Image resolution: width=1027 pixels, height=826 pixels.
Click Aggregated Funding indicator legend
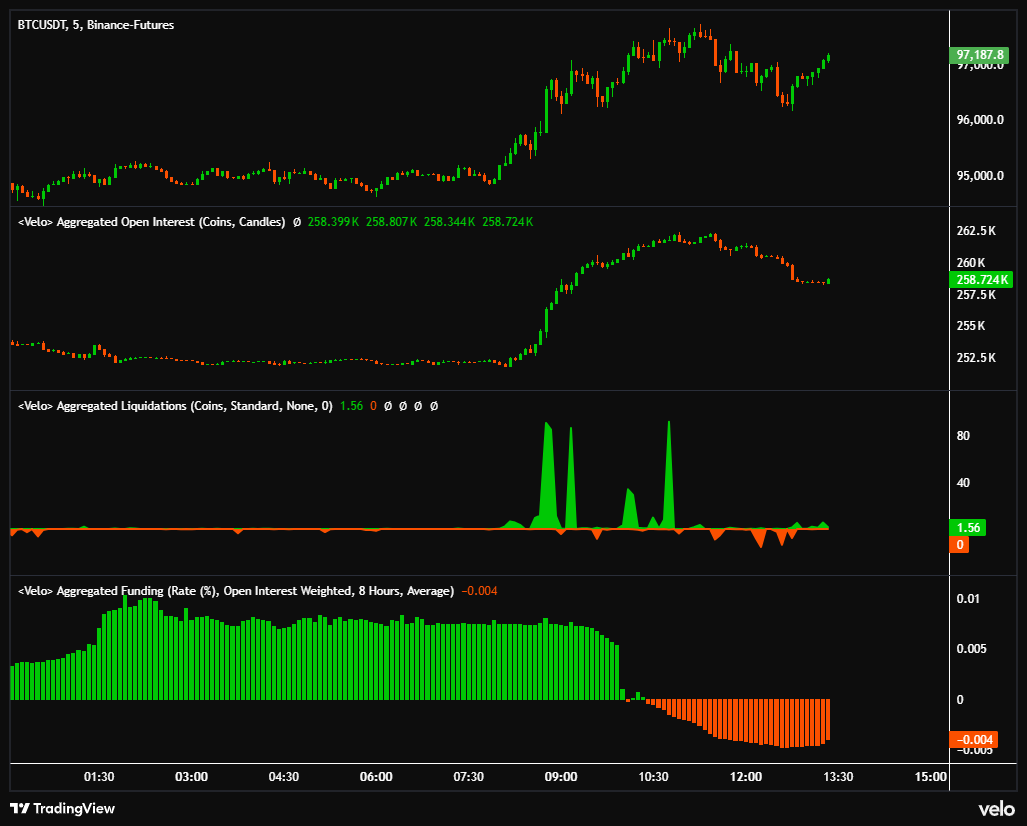[x=236, y=591]
